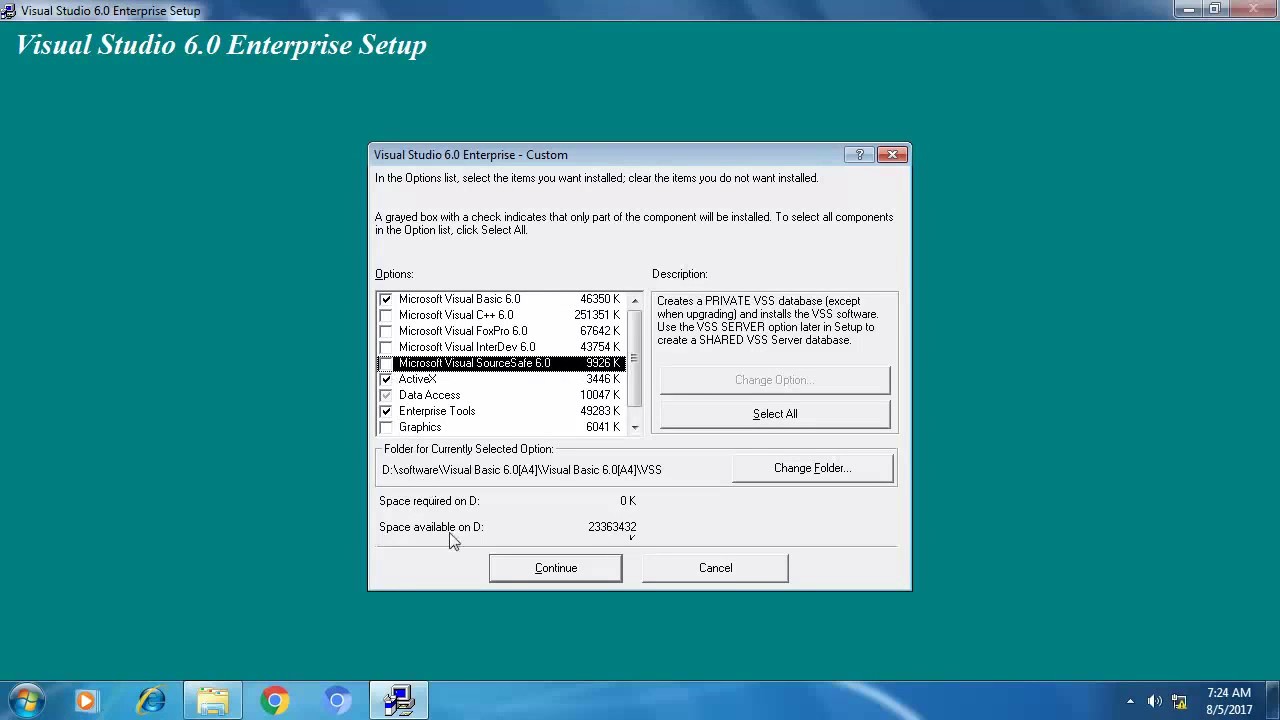Click the 46350 K size value
The image size is (1280, 720).
(x=600, y=299)
